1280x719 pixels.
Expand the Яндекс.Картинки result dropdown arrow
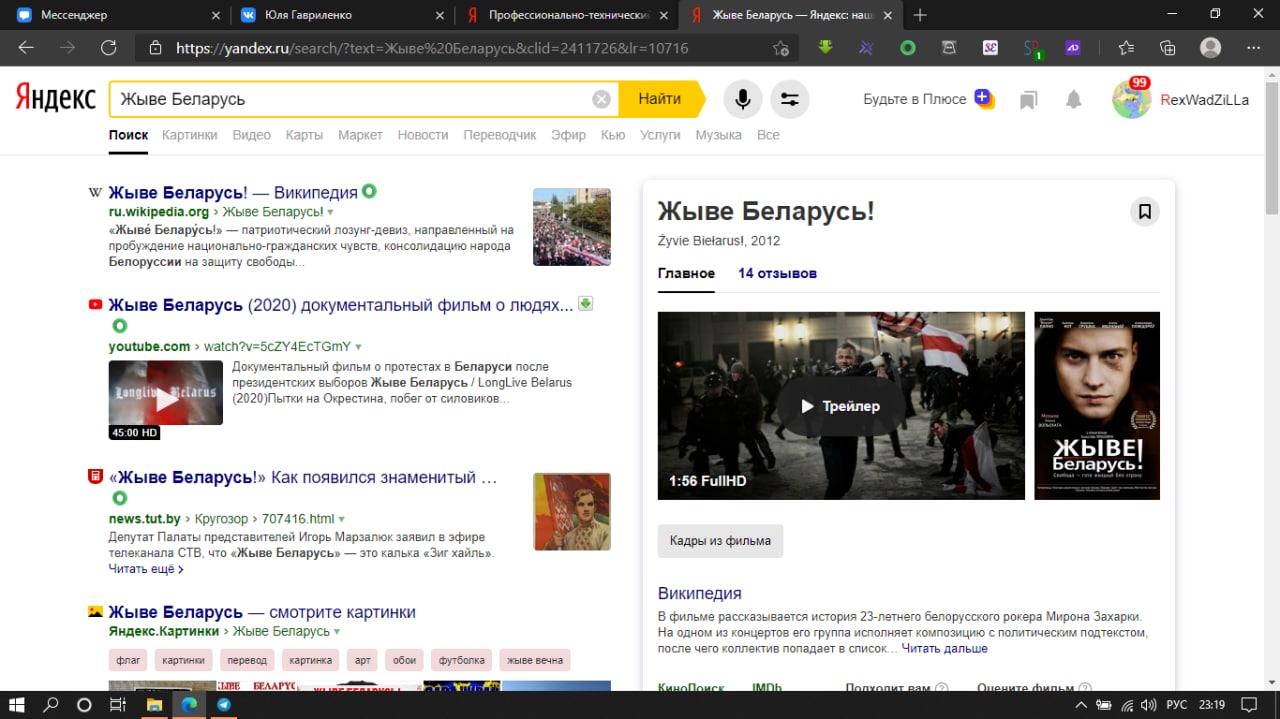337,632
